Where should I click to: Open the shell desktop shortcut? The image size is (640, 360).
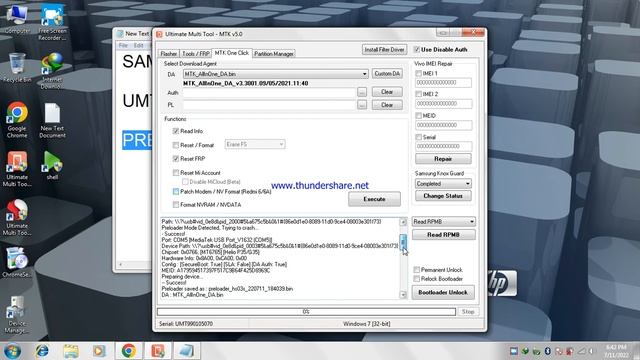tap(52, 165)
